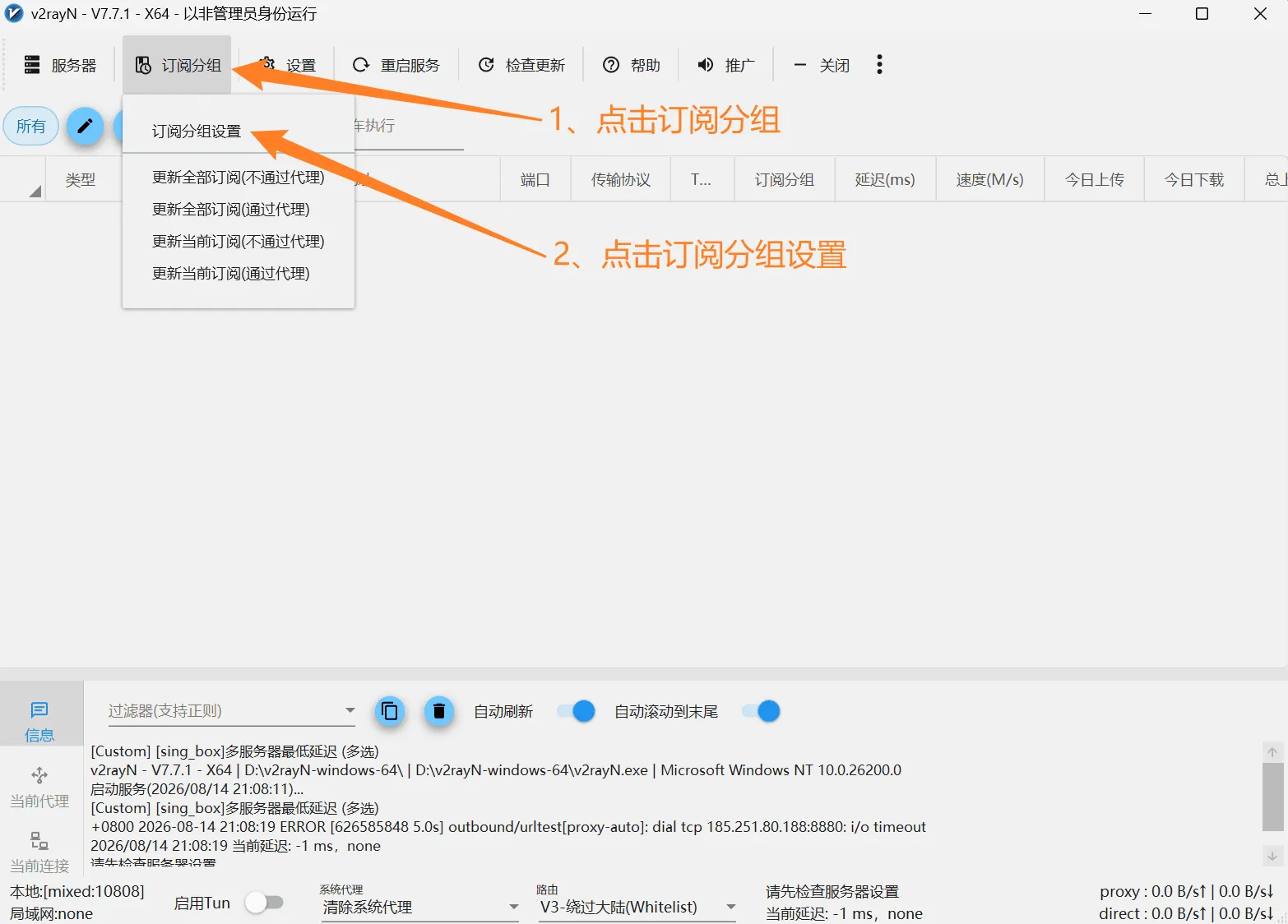The image size is (1288, 924).
Task: Toggle the 自动滚动到末尾 auto-scroll switch
Action: click(761, 711)
